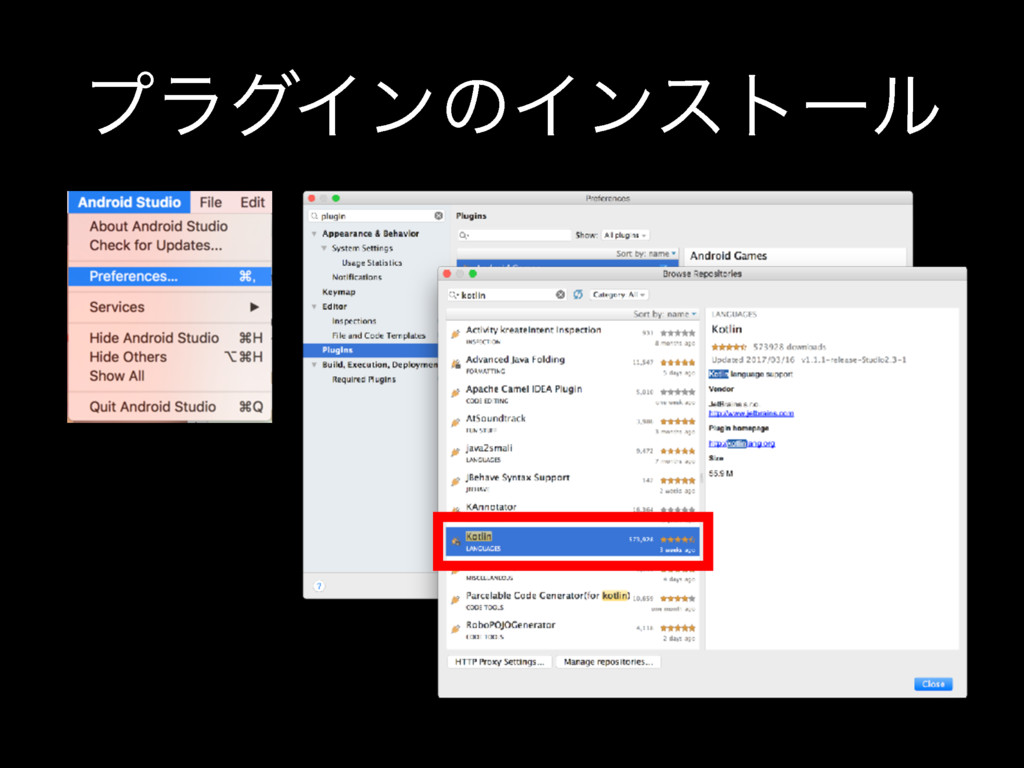Open the Edit menu
The image size is (1024, 768).
point(252,202)
